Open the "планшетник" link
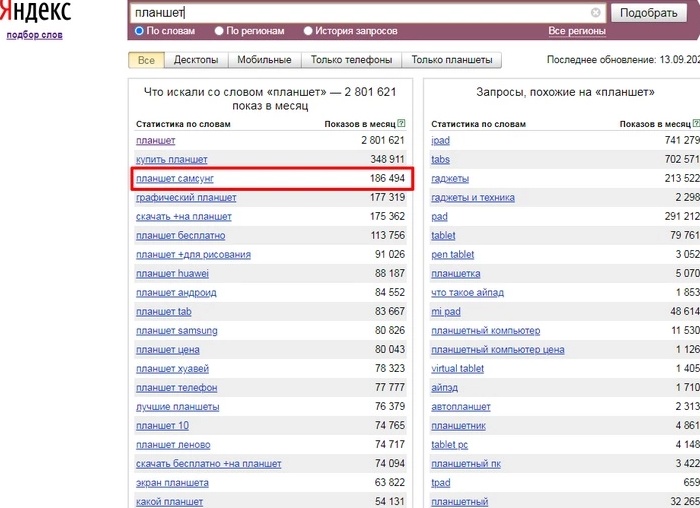 pos(458,426)
